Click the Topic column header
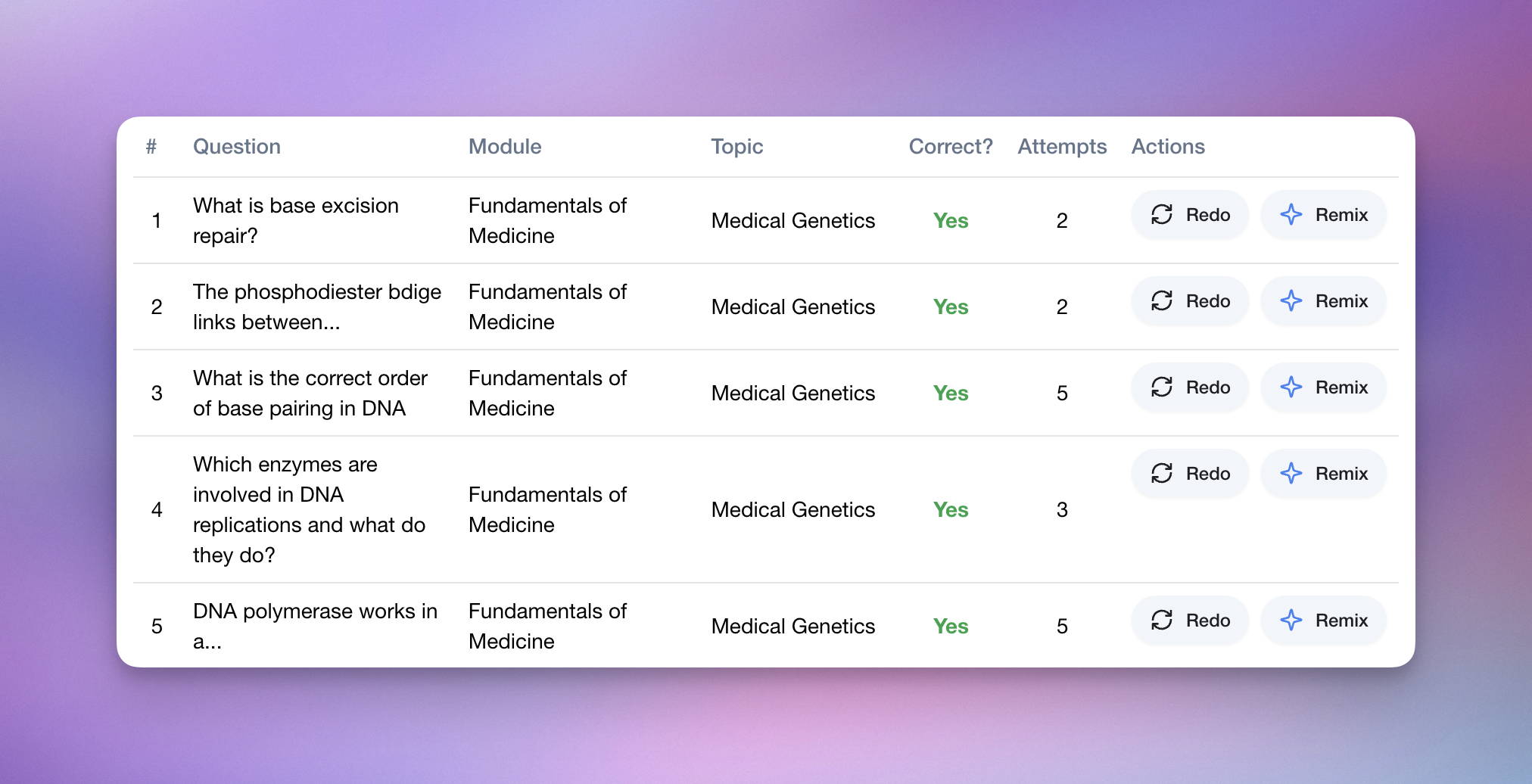This screenshot has height=784, width=1532. pos(736,146)
